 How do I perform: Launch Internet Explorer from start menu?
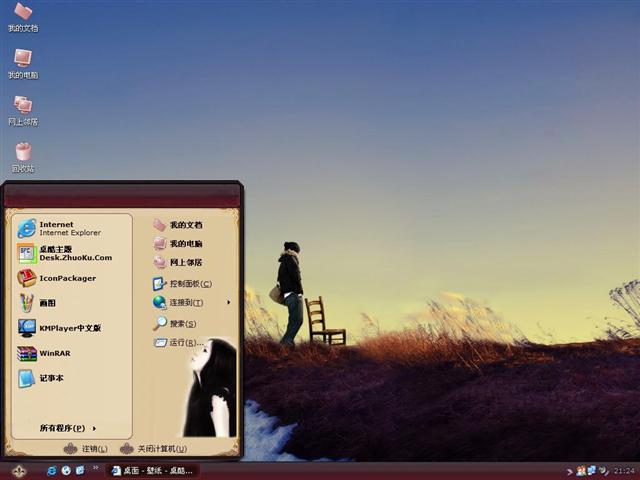59,229
